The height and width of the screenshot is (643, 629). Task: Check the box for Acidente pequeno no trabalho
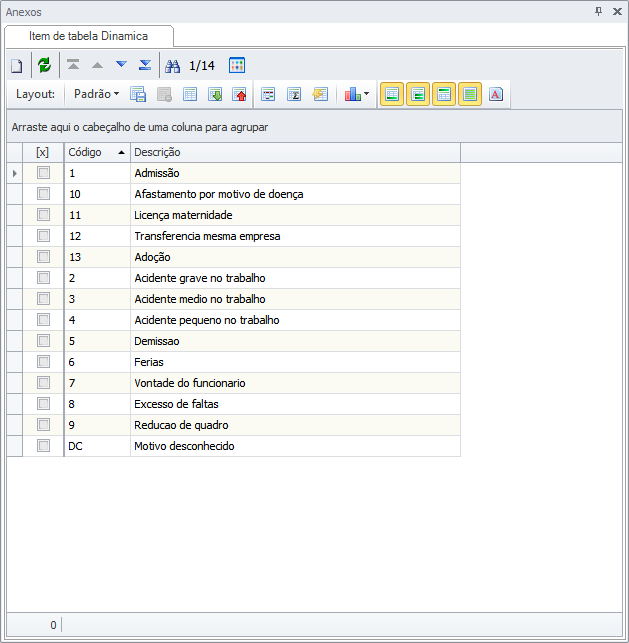click(x=43, y=319)
